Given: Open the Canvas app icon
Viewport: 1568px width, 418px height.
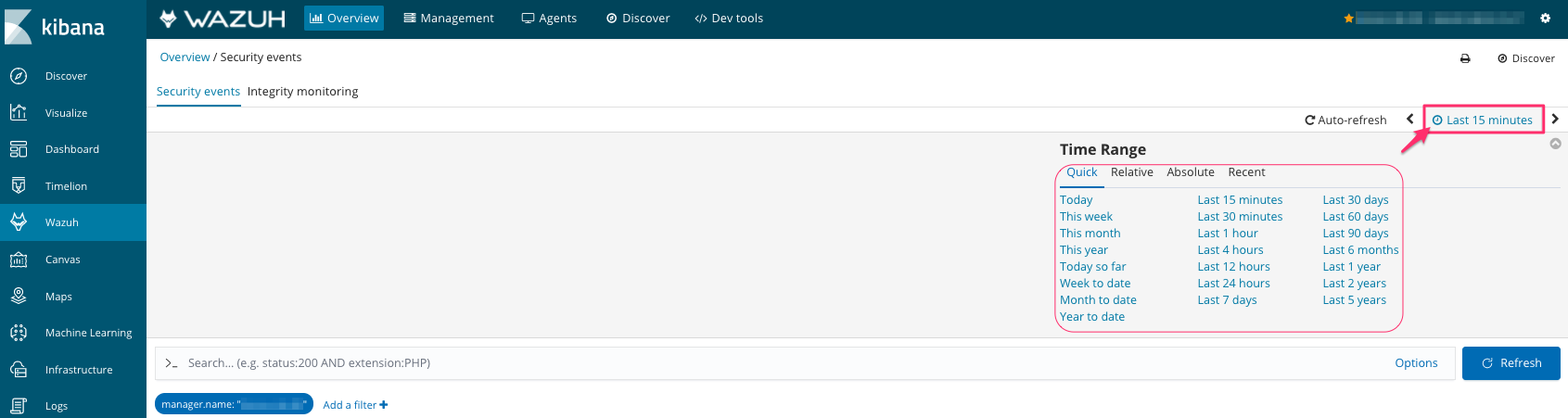Looking at the screenshot, I should click(19, 260).
